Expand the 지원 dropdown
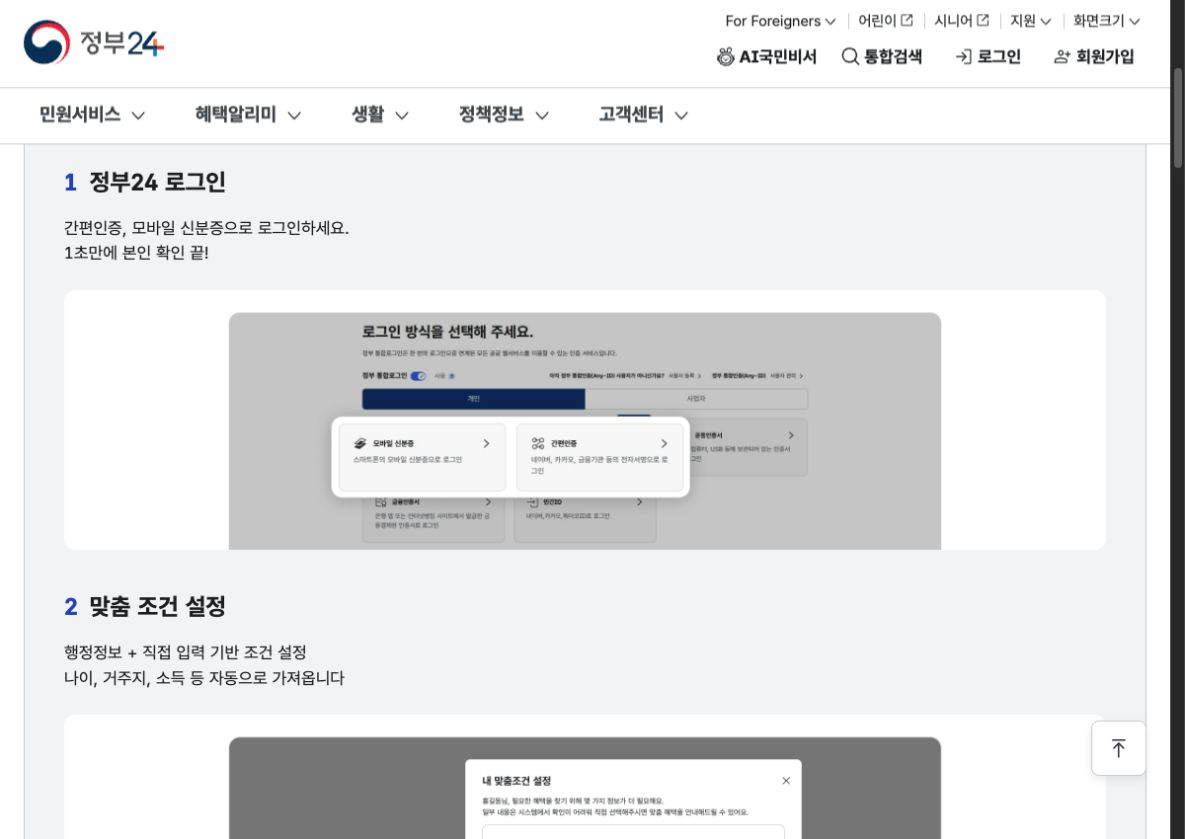Image resolution: width=1185 pixels, height=839 pixels. pyautogui.click(x=1030, y=21)
